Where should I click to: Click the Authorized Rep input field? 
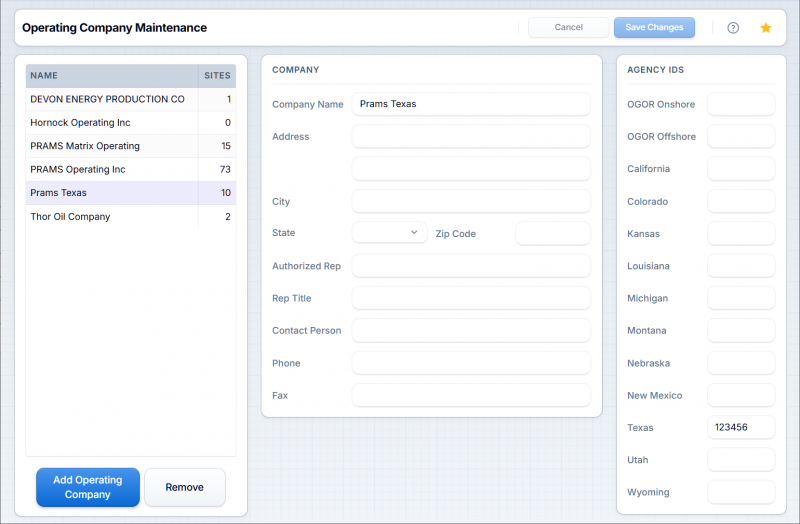(471, 266)
